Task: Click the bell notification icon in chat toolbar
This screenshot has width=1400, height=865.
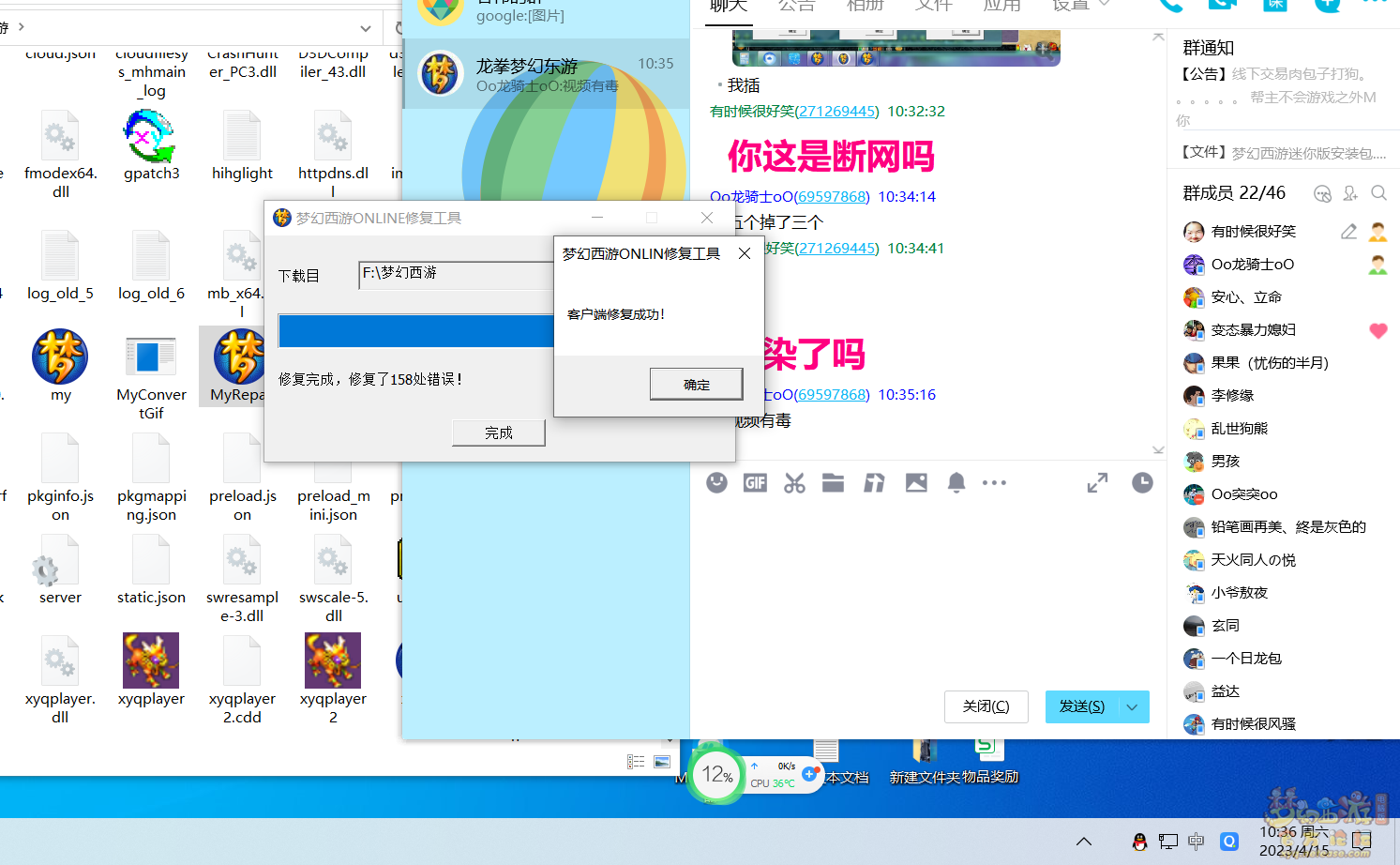Action: (956, 483)
